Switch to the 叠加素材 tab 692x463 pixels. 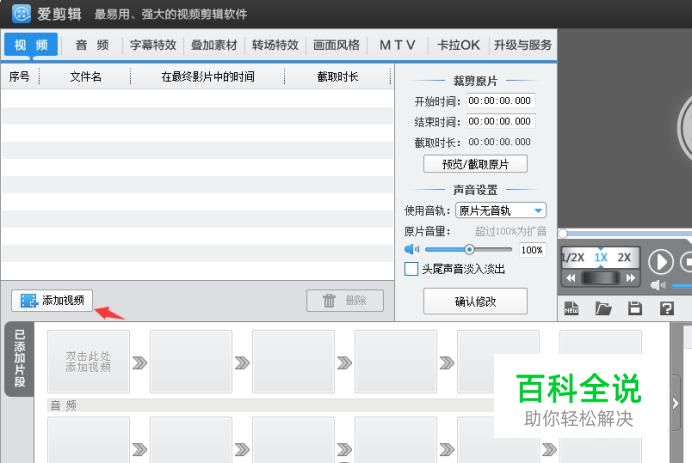tap(214, 45)
